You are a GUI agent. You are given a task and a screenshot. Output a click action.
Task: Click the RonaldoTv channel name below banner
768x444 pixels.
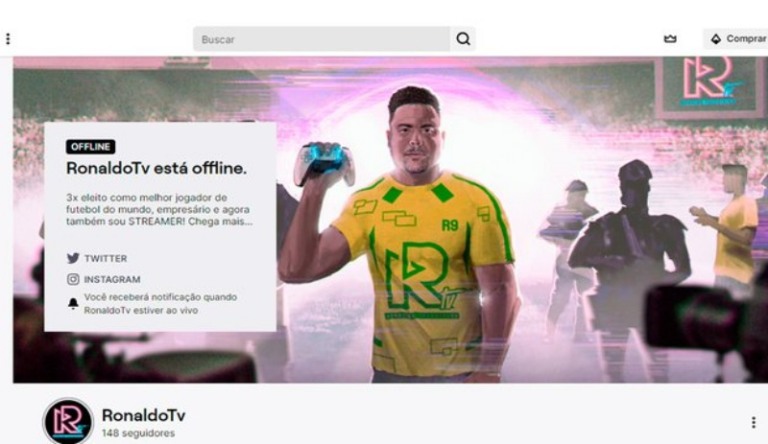click(x=144, y=415)
